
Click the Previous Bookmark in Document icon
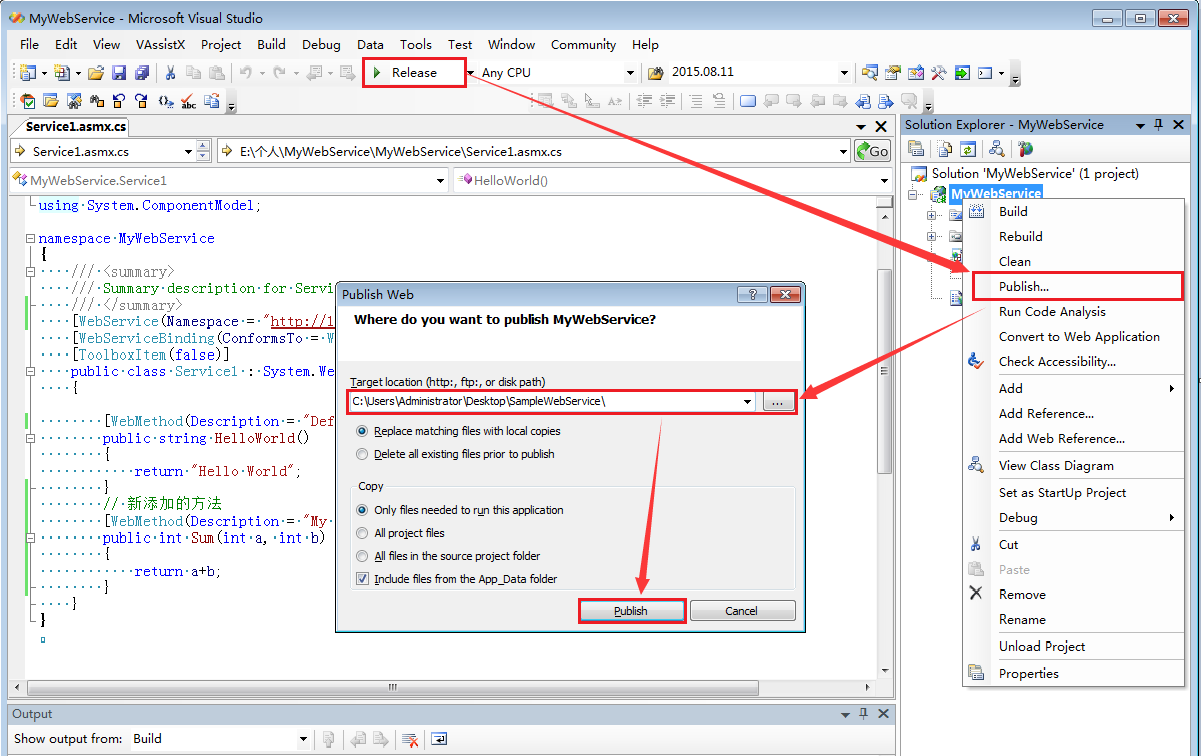coord(861,101)
